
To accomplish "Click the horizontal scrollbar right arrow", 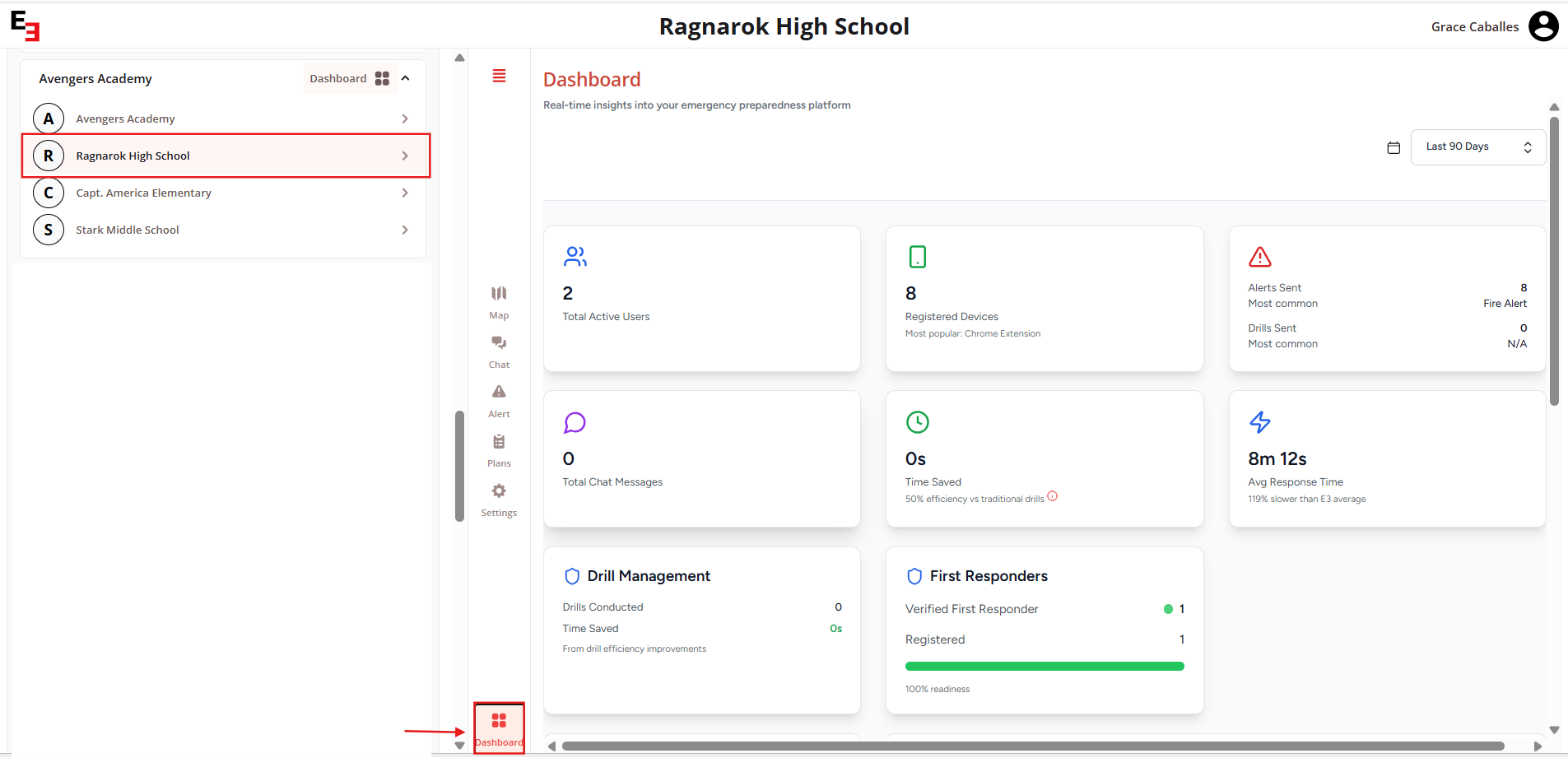I will coord(1538,746).
